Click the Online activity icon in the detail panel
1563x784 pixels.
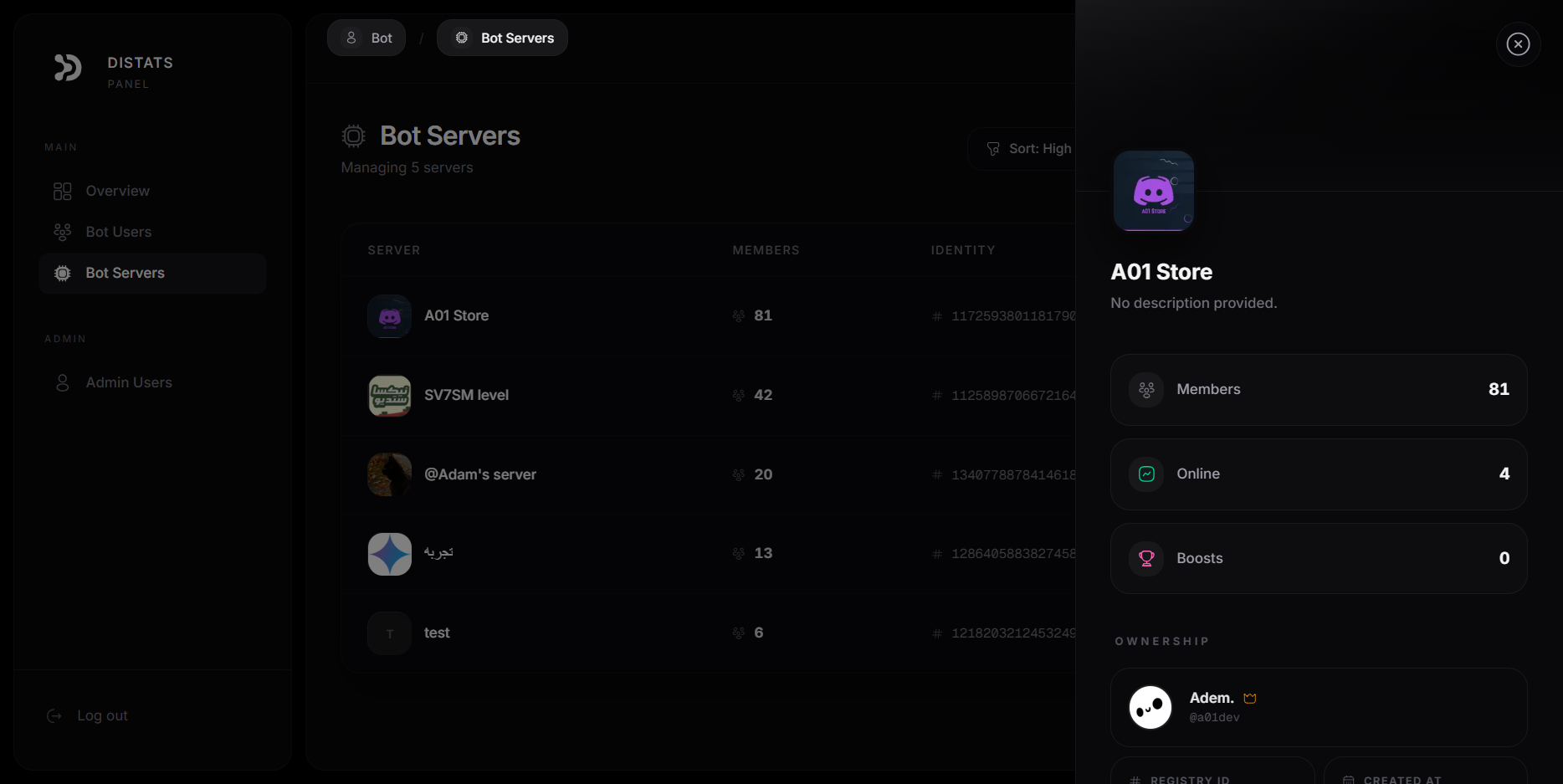(1145, 474)
